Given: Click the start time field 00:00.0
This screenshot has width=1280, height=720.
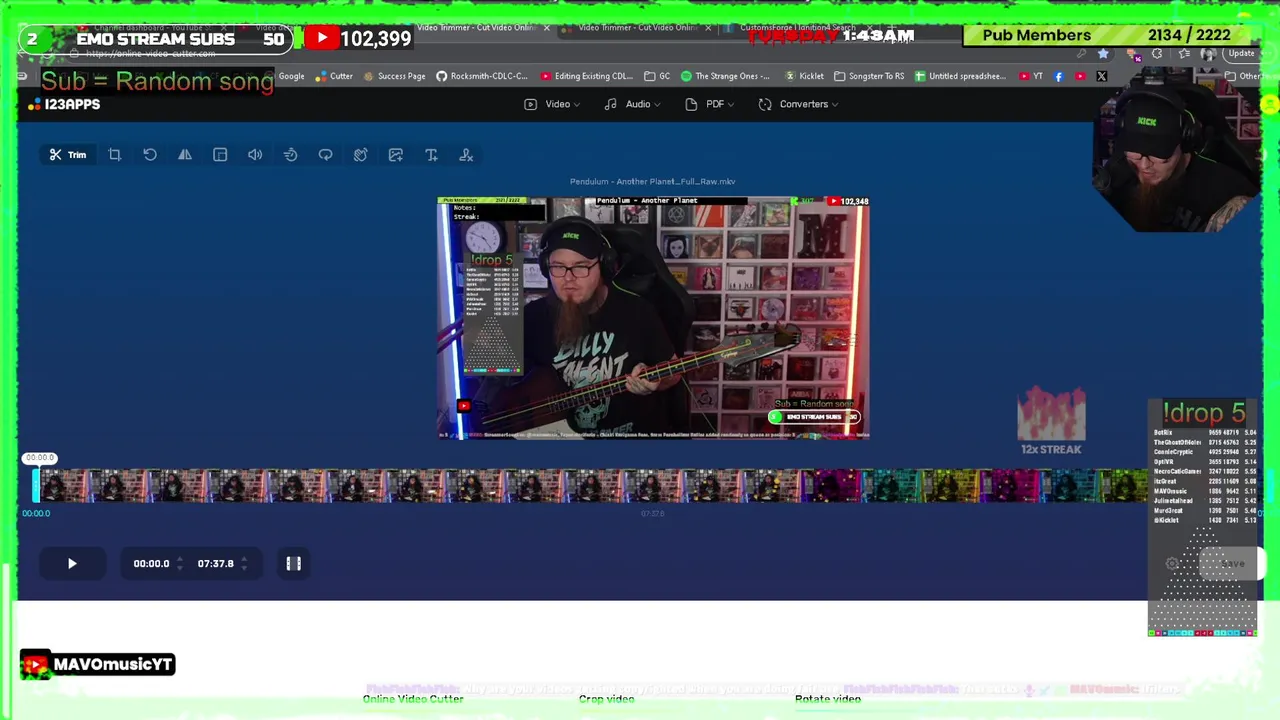Looking at the screenshot, I should [152, 564].
